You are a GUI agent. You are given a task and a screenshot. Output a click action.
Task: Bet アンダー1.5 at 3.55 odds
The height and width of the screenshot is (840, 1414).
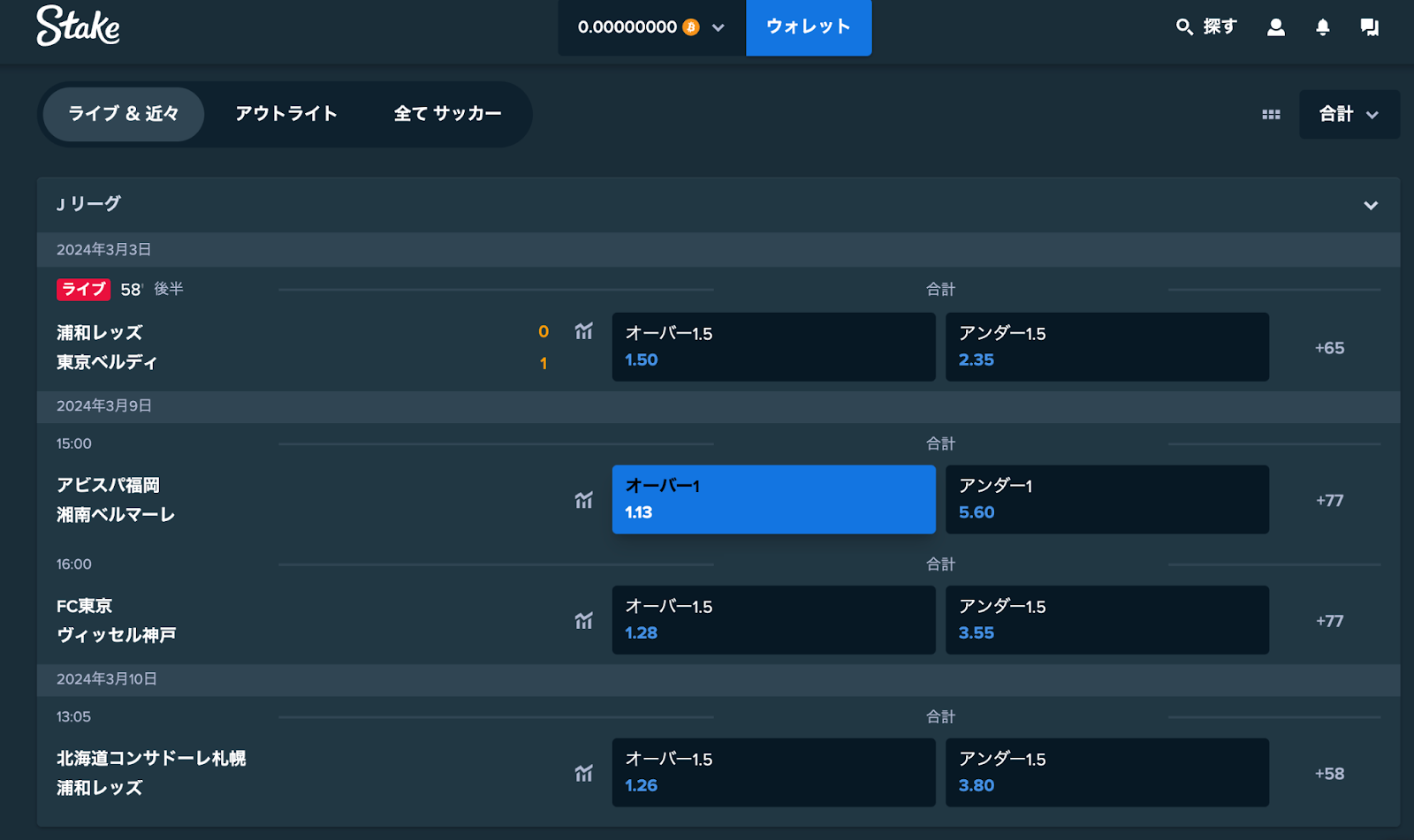1107,620
